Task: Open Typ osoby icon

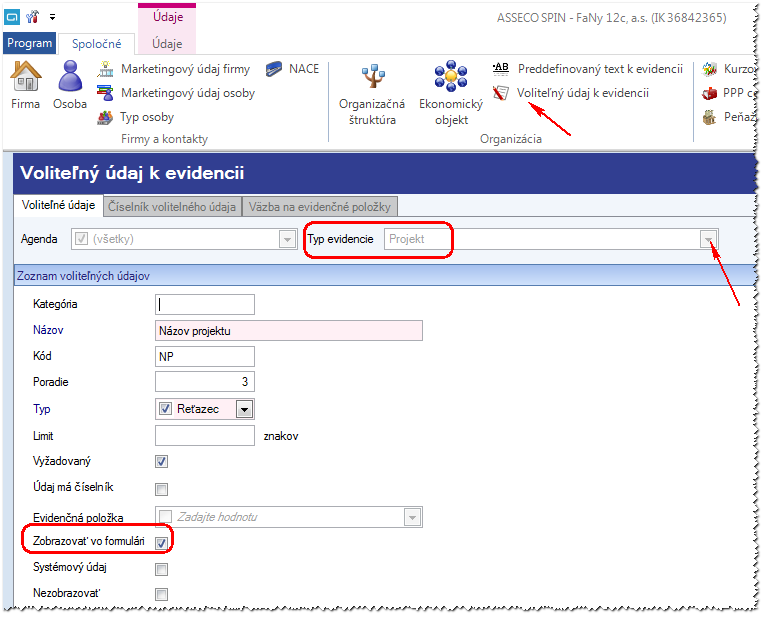Action: click(x=105, y=118)
